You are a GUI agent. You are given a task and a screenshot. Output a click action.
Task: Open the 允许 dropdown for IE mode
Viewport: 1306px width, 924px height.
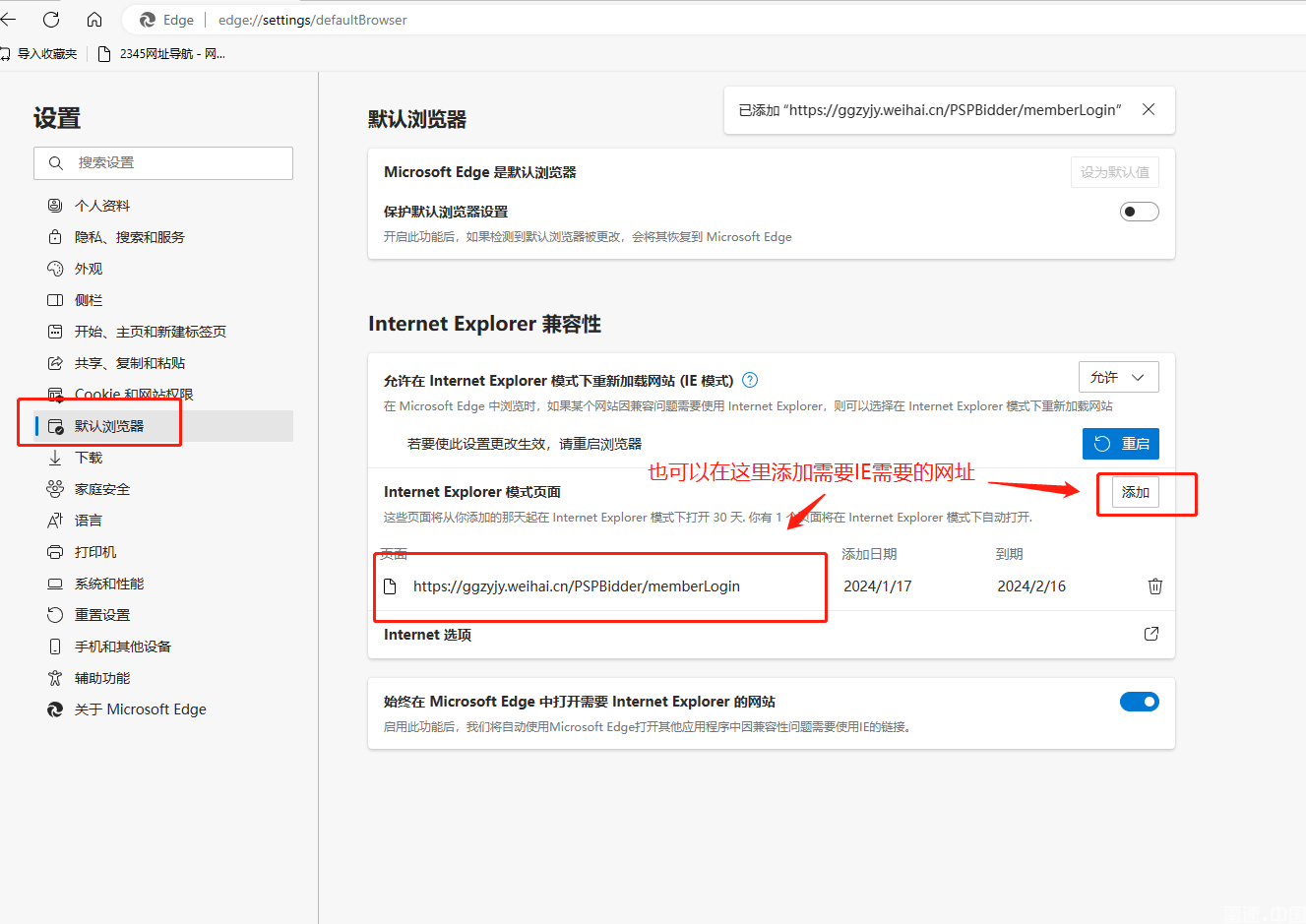[x=1119, y=377]
